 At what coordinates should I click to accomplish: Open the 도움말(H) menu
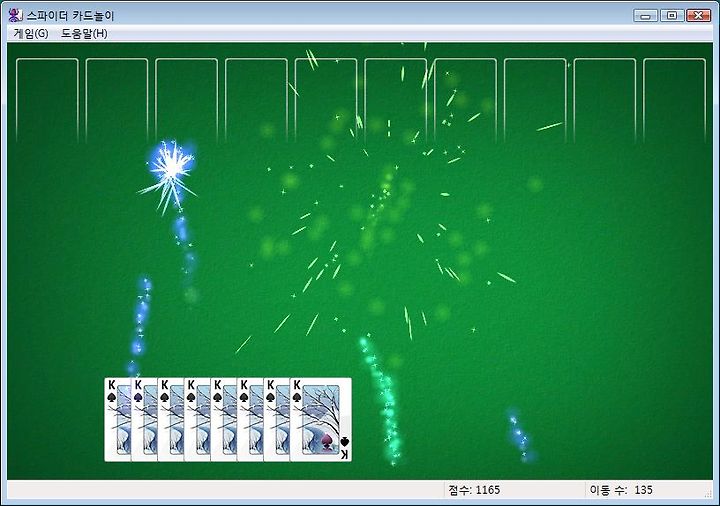pos(84,34)
